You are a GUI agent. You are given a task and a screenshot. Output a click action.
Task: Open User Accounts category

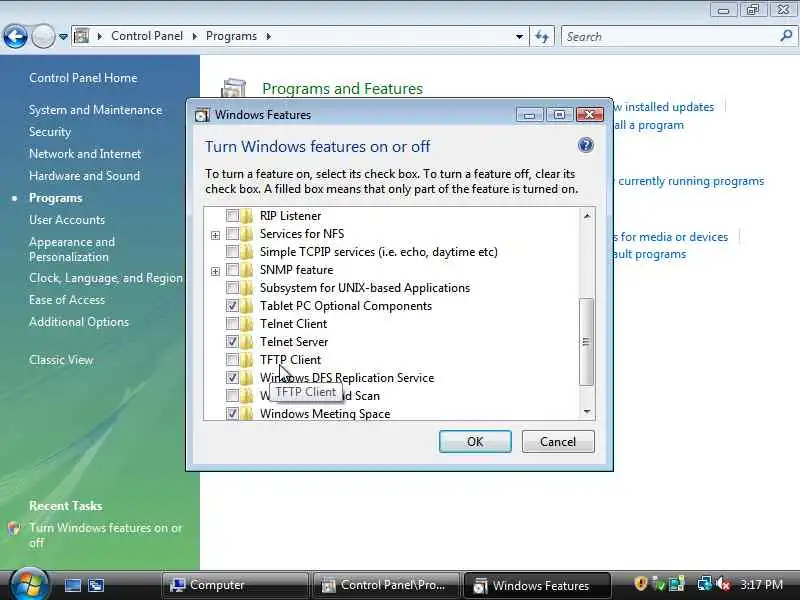pyautogui.click(x=67, y=220)
